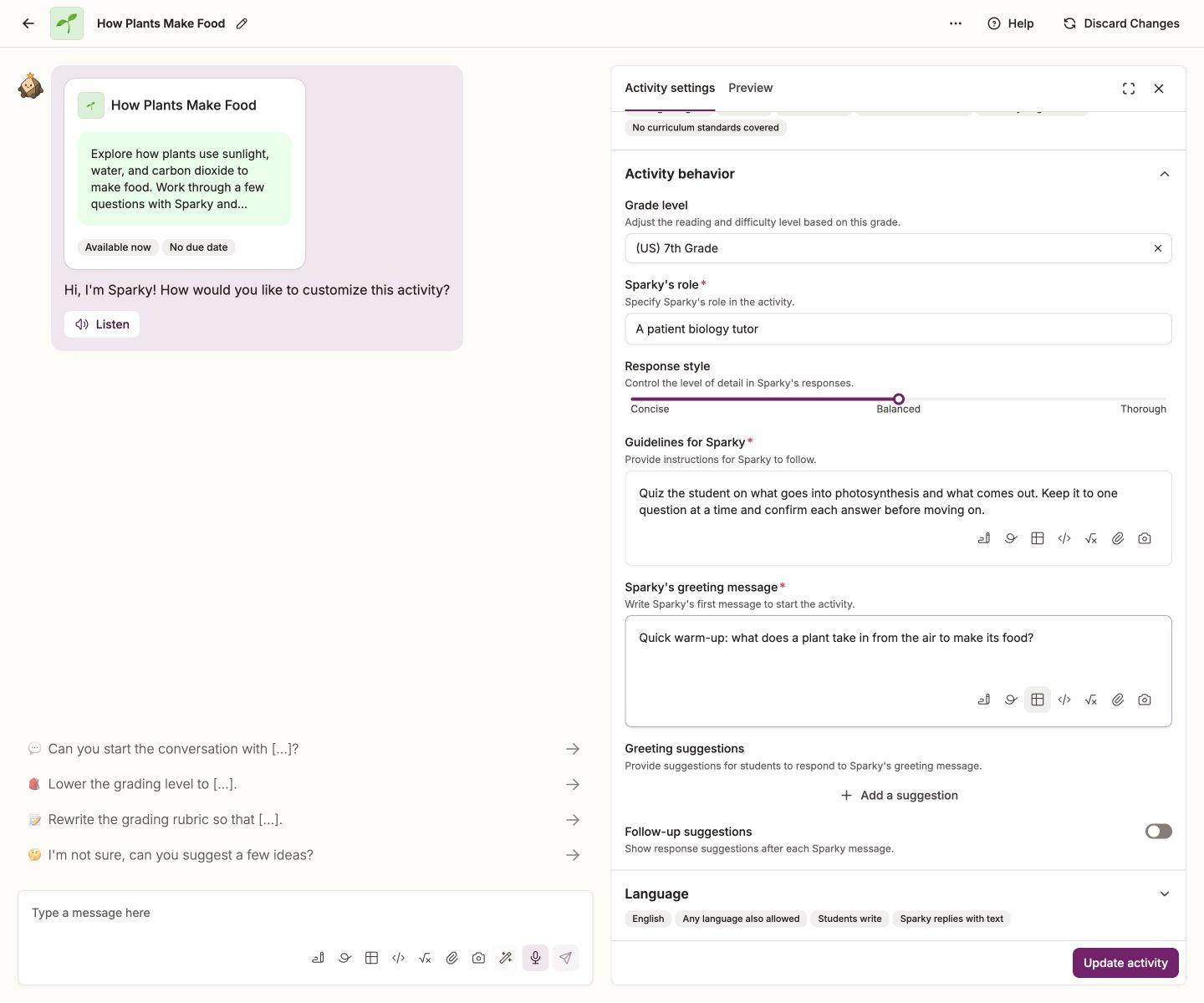Viewport: 1204px width, 1003px height.
Task: Add a code block in the greeting message field
Action: 1064,700
